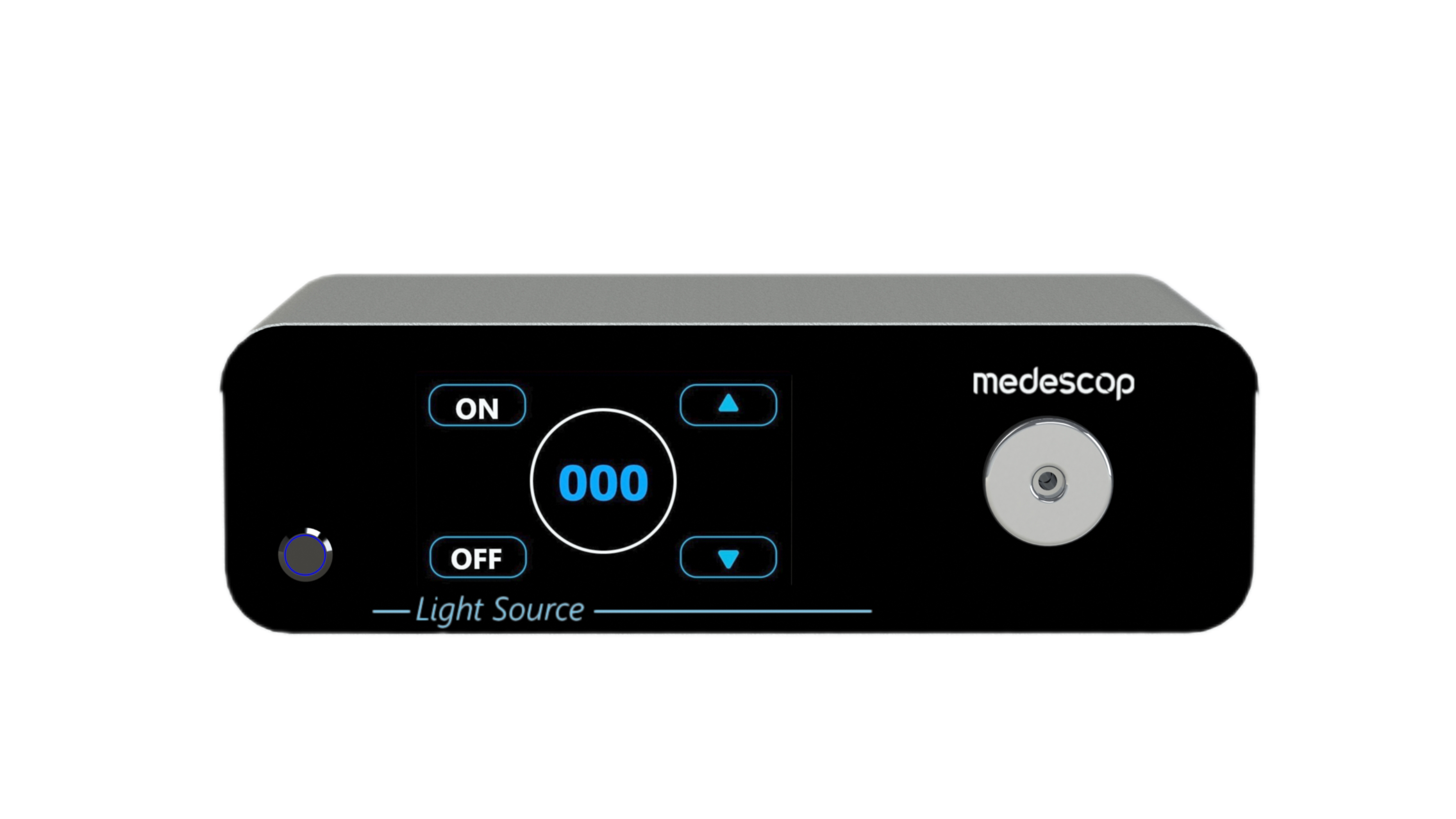Increase brightness with the up triangle button
The width and height of the screenshot is (1456, 819).
coord(728,405)
